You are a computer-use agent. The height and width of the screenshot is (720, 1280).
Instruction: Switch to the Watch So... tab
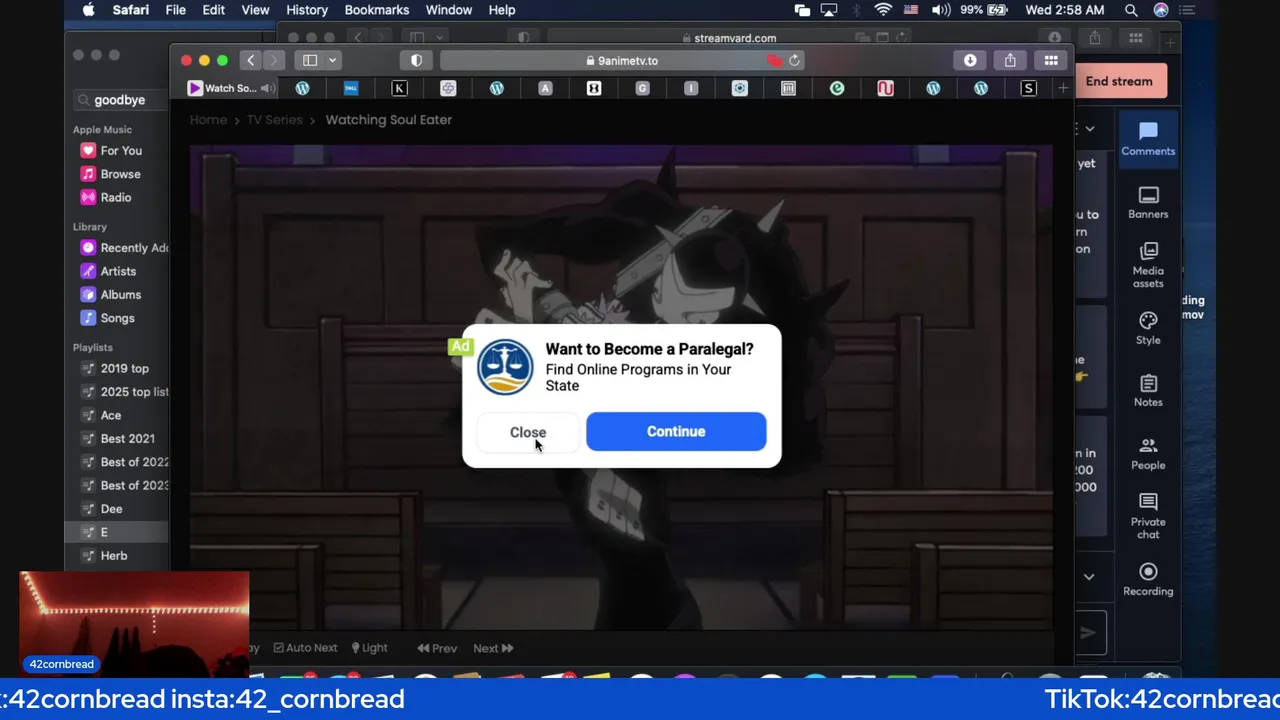(230, 88)
